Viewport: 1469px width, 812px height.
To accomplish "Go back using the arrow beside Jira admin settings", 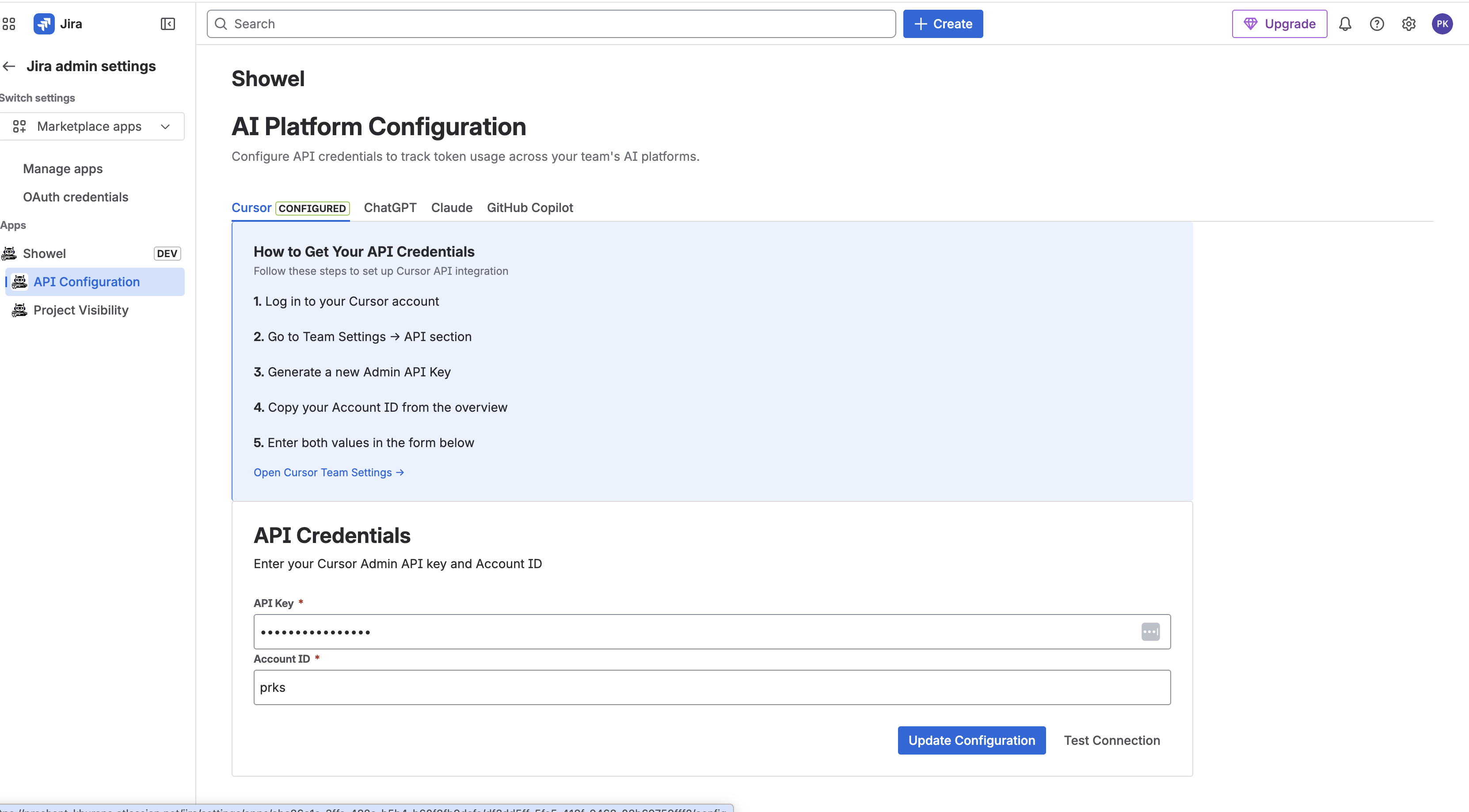I will tap(8, 66).
